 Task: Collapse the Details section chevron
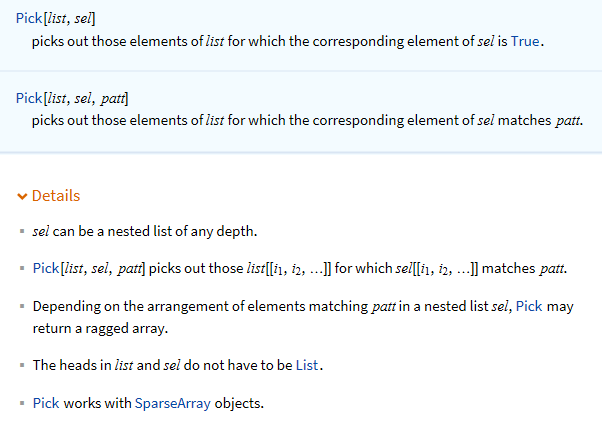click(22, 197)
